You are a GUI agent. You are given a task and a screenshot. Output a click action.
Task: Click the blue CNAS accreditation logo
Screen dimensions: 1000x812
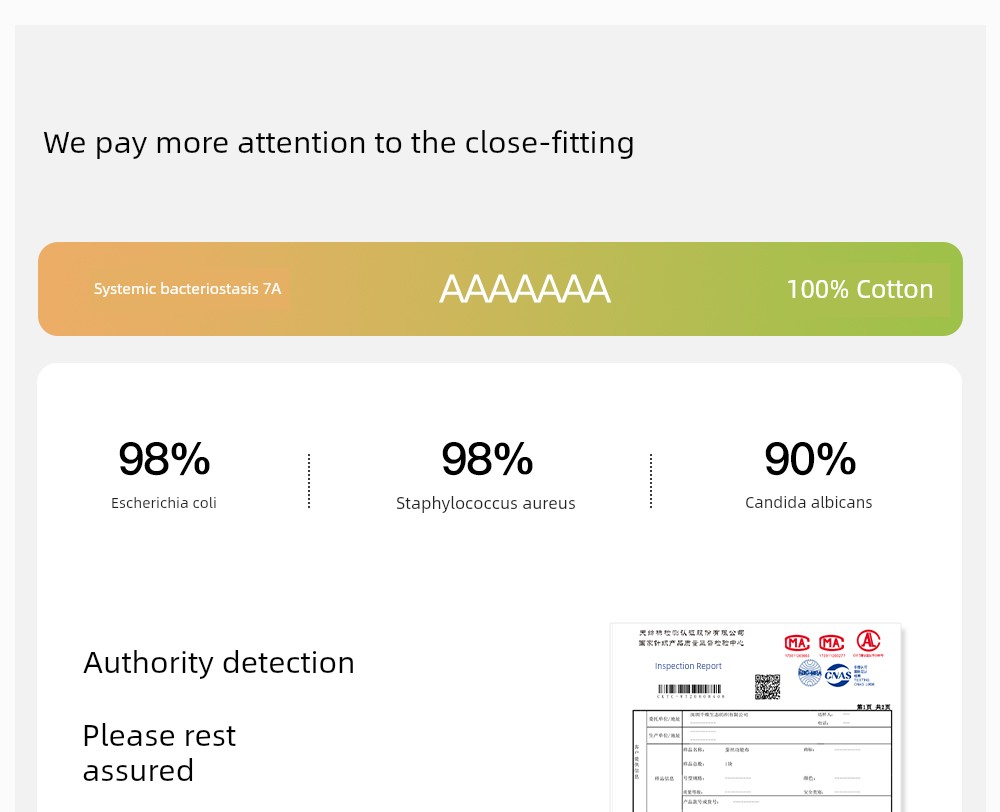(838, 675)
